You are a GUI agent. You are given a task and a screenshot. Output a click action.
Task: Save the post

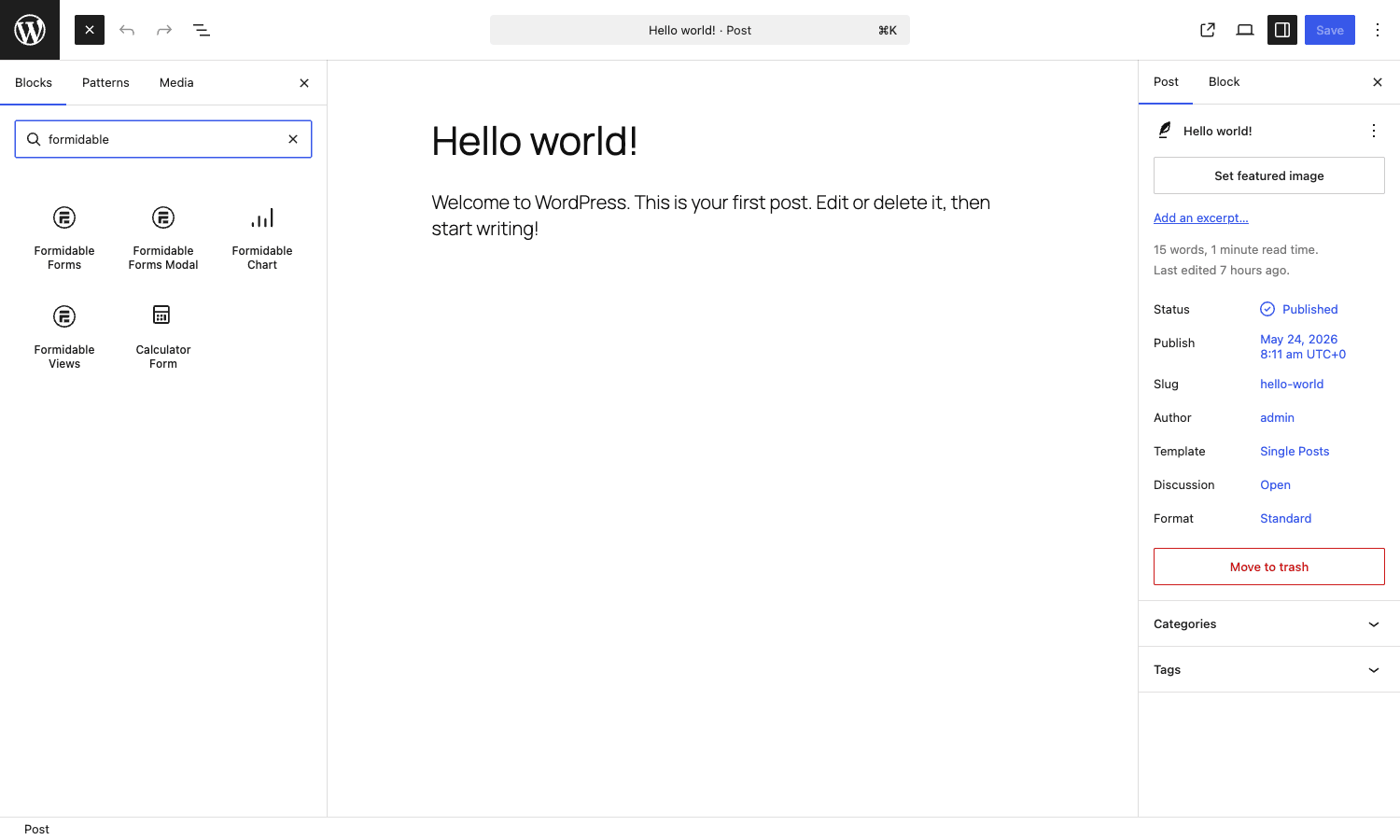(x=1330, y=30)
